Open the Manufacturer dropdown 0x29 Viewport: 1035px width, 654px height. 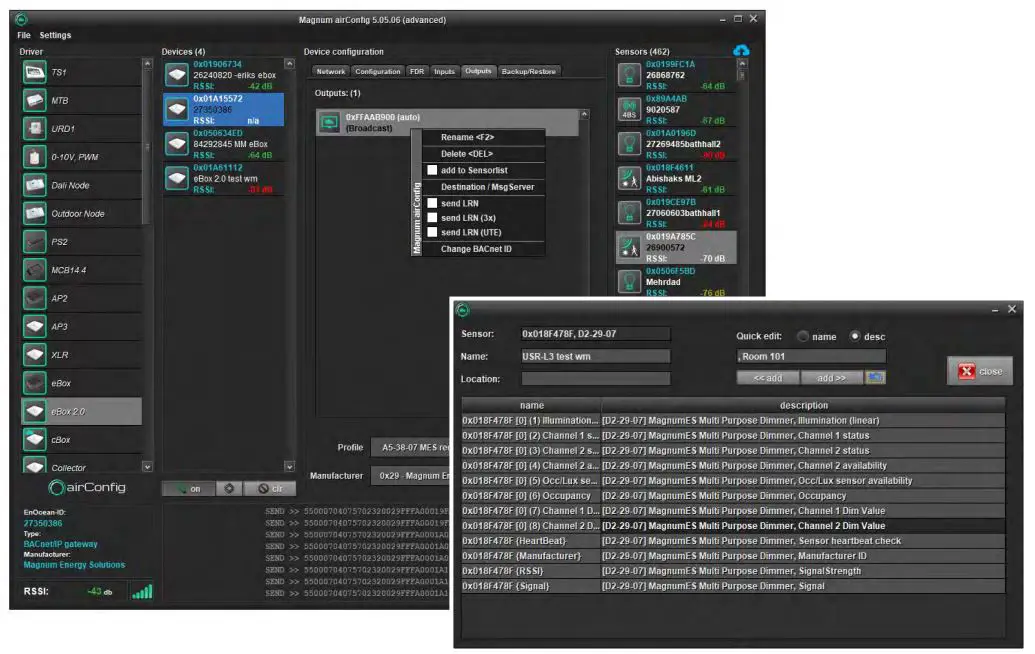tap(411, 476)
